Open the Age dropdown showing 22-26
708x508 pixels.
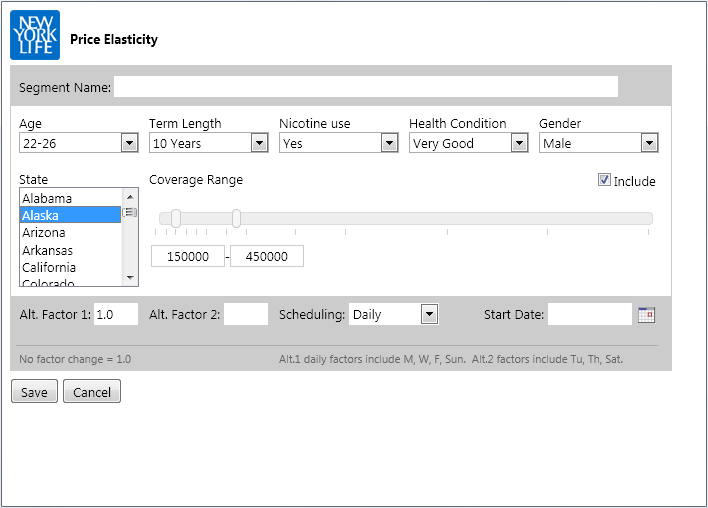click(79, 143)
